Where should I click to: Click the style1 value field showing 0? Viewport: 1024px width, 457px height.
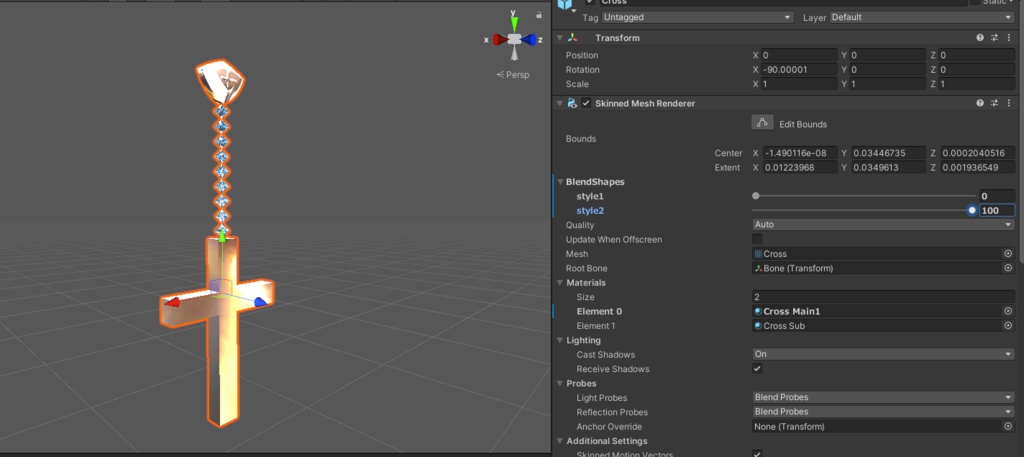pos(997,196)
